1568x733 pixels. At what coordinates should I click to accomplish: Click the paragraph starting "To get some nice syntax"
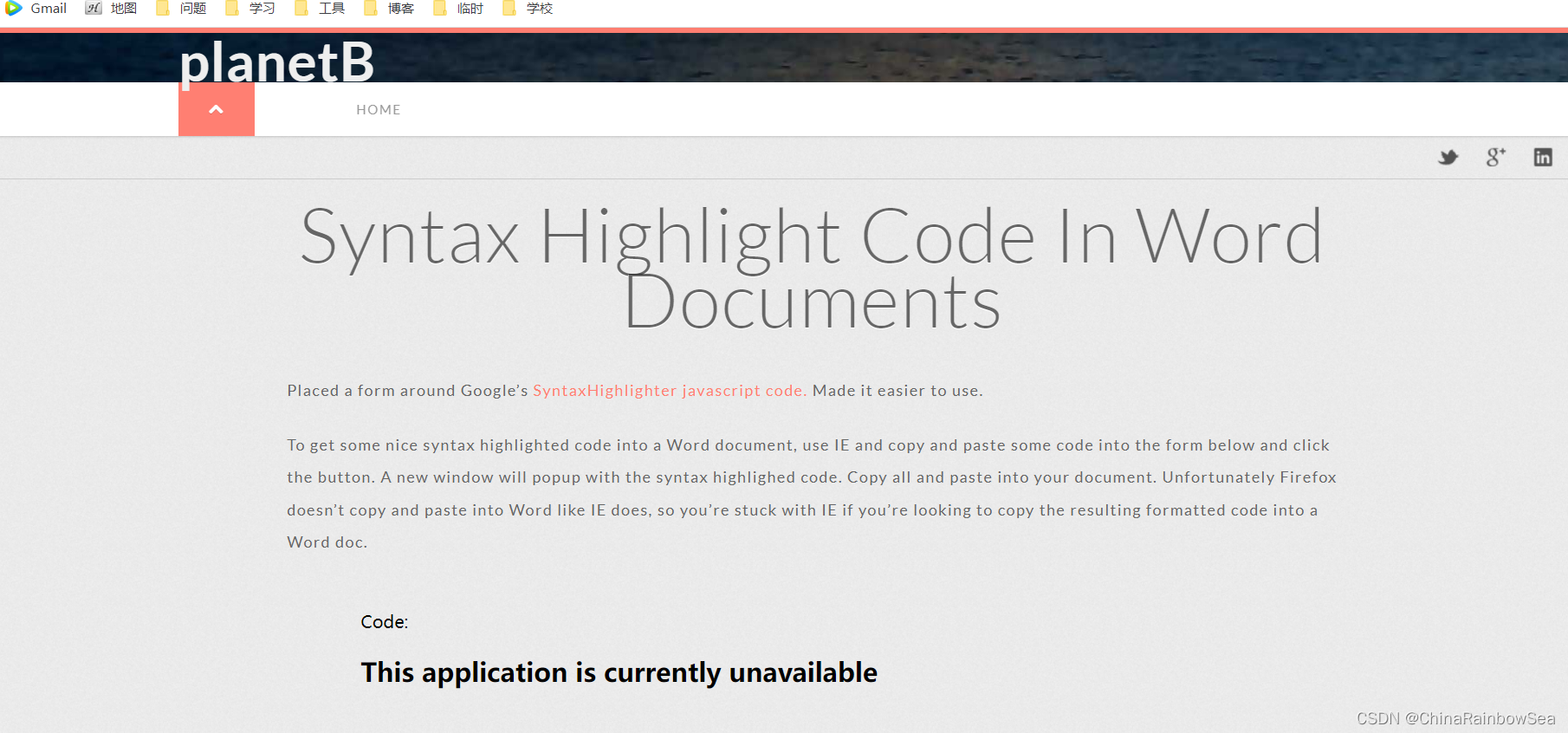[x=812, y=494]
